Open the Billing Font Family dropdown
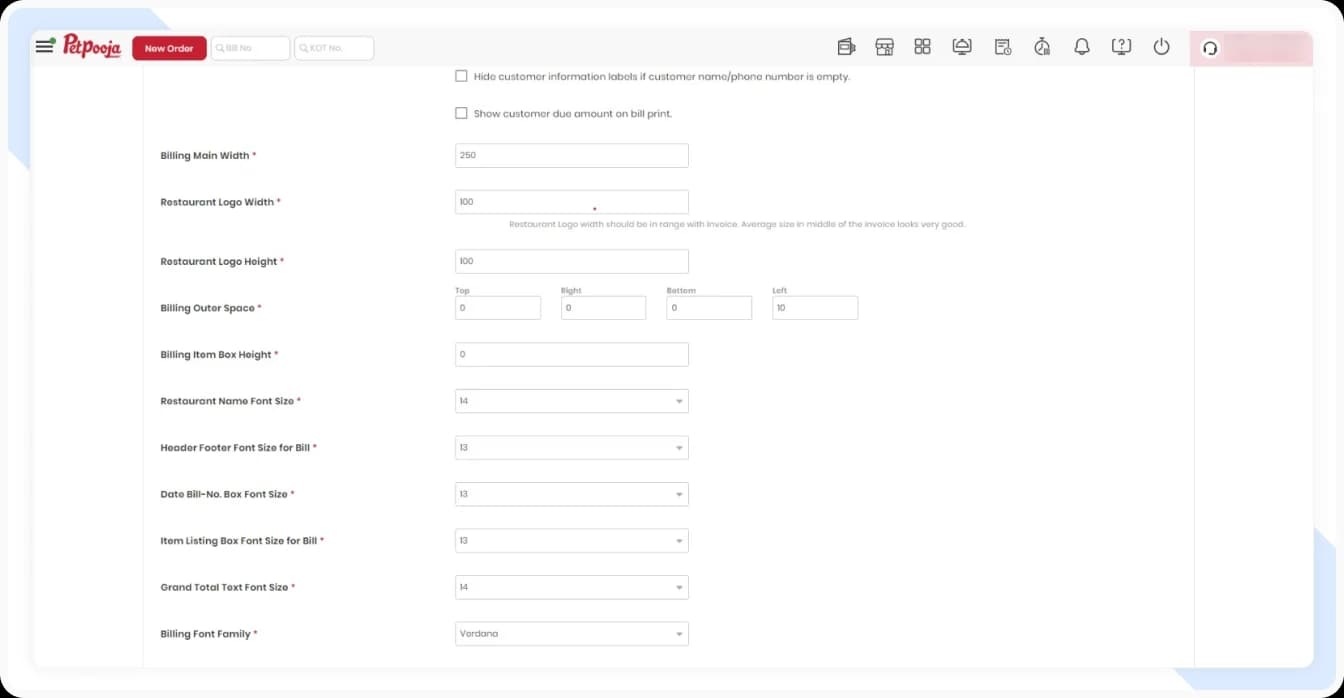 point(571,634)
